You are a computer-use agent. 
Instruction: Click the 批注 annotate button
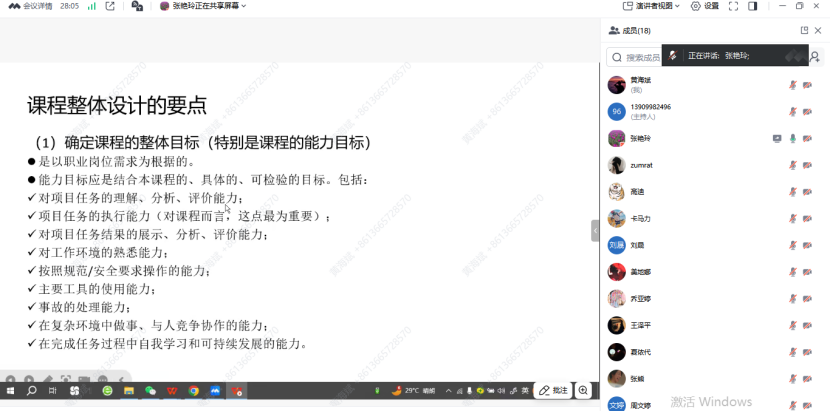click(552, 390)
